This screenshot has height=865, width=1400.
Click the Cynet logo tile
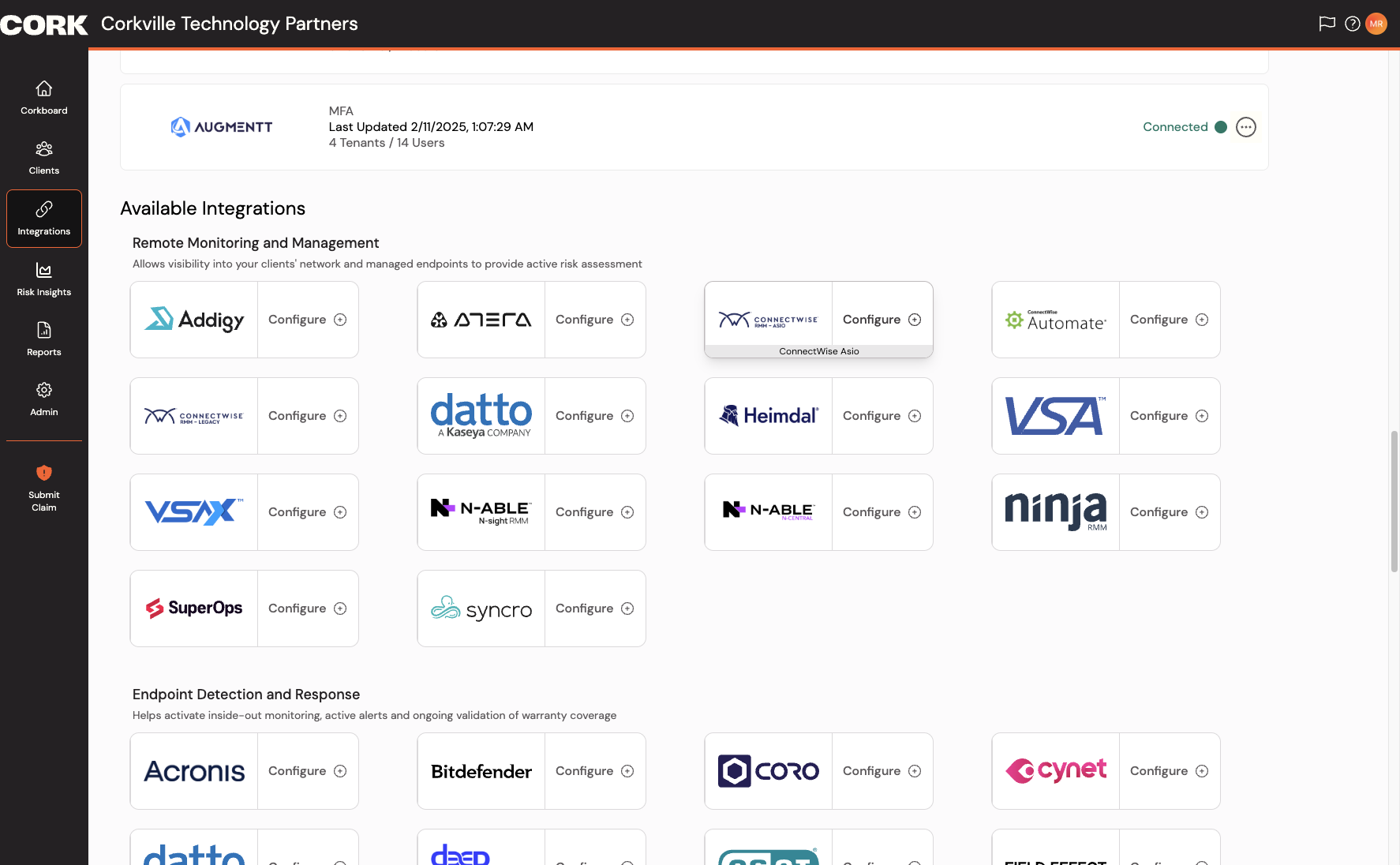click(1056, 771)
